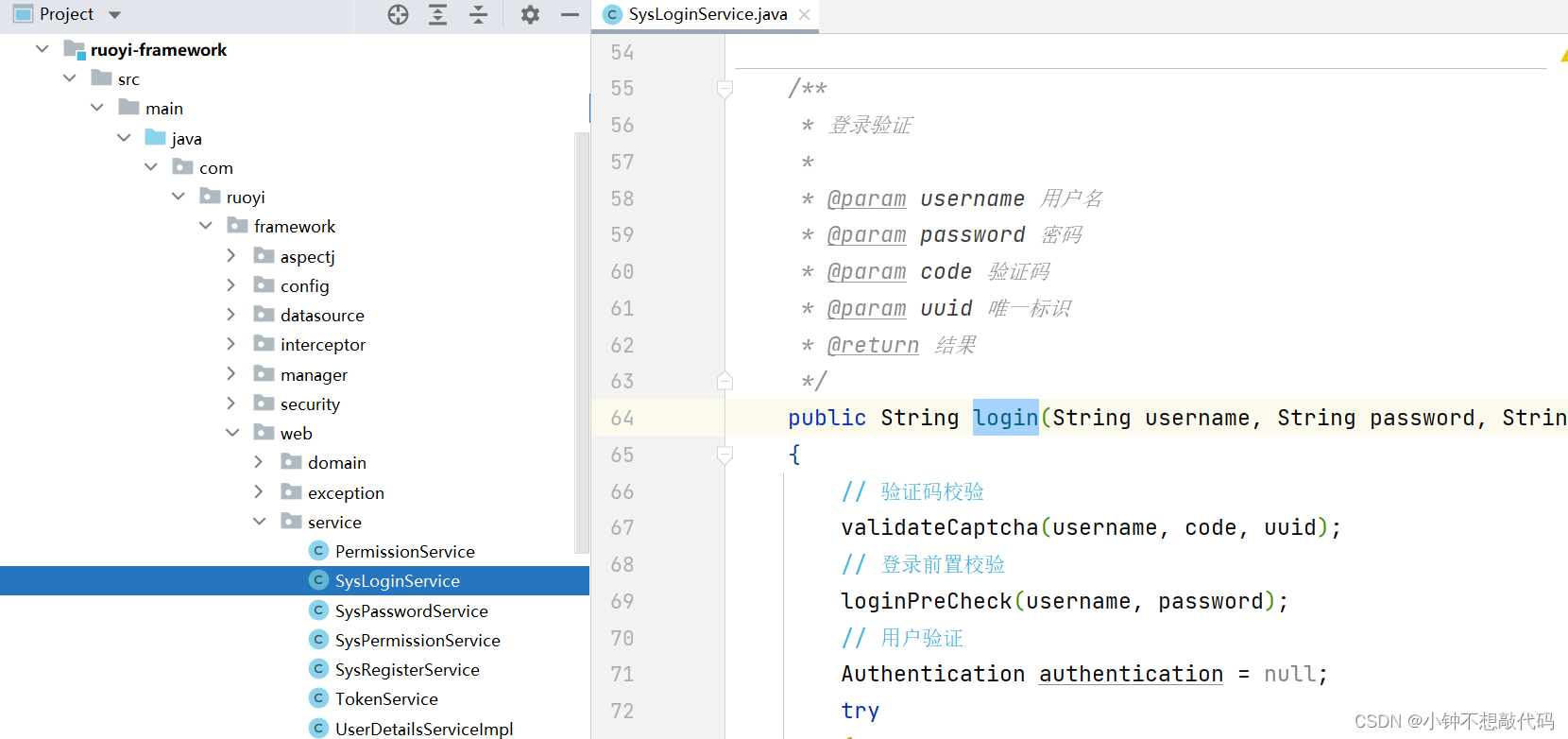Expand the domain package
The height and width of the screenshot is (739, 1568).
[259, 462]
